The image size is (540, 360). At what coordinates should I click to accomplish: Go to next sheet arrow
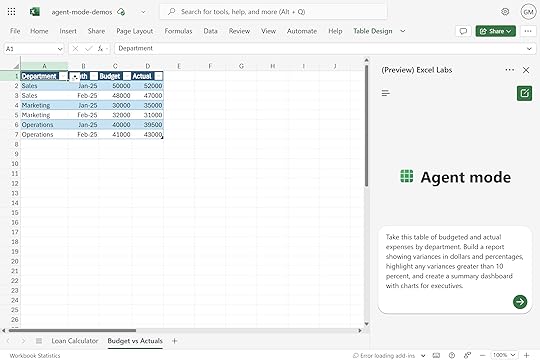tap(23, 341)
